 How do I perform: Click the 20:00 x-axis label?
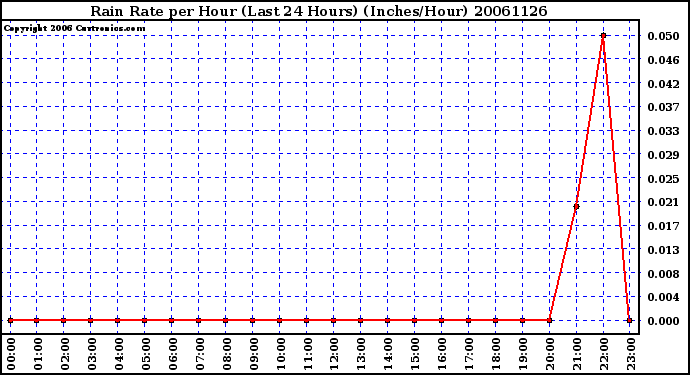(x=550, y=354)
